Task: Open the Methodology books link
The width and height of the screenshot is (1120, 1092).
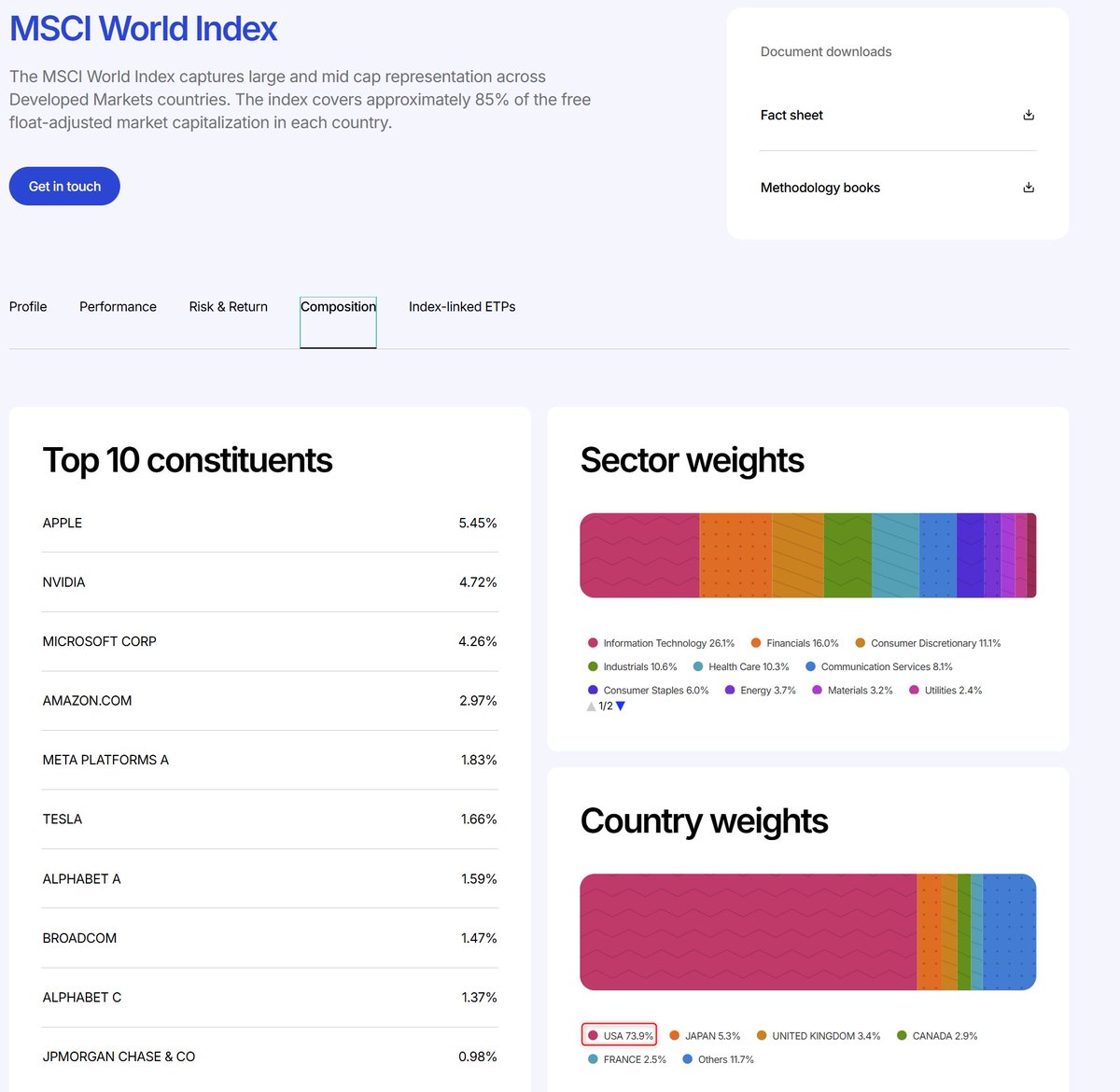Action: [x=820, y=188]
